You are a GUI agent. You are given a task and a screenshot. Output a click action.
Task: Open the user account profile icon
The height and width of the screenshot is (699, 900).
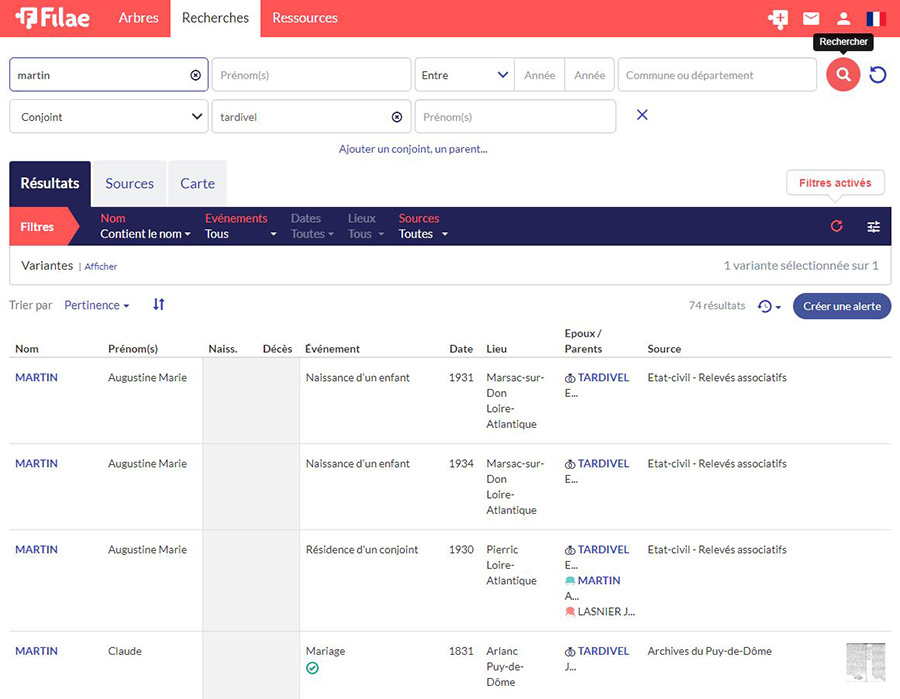coord(844,18)
